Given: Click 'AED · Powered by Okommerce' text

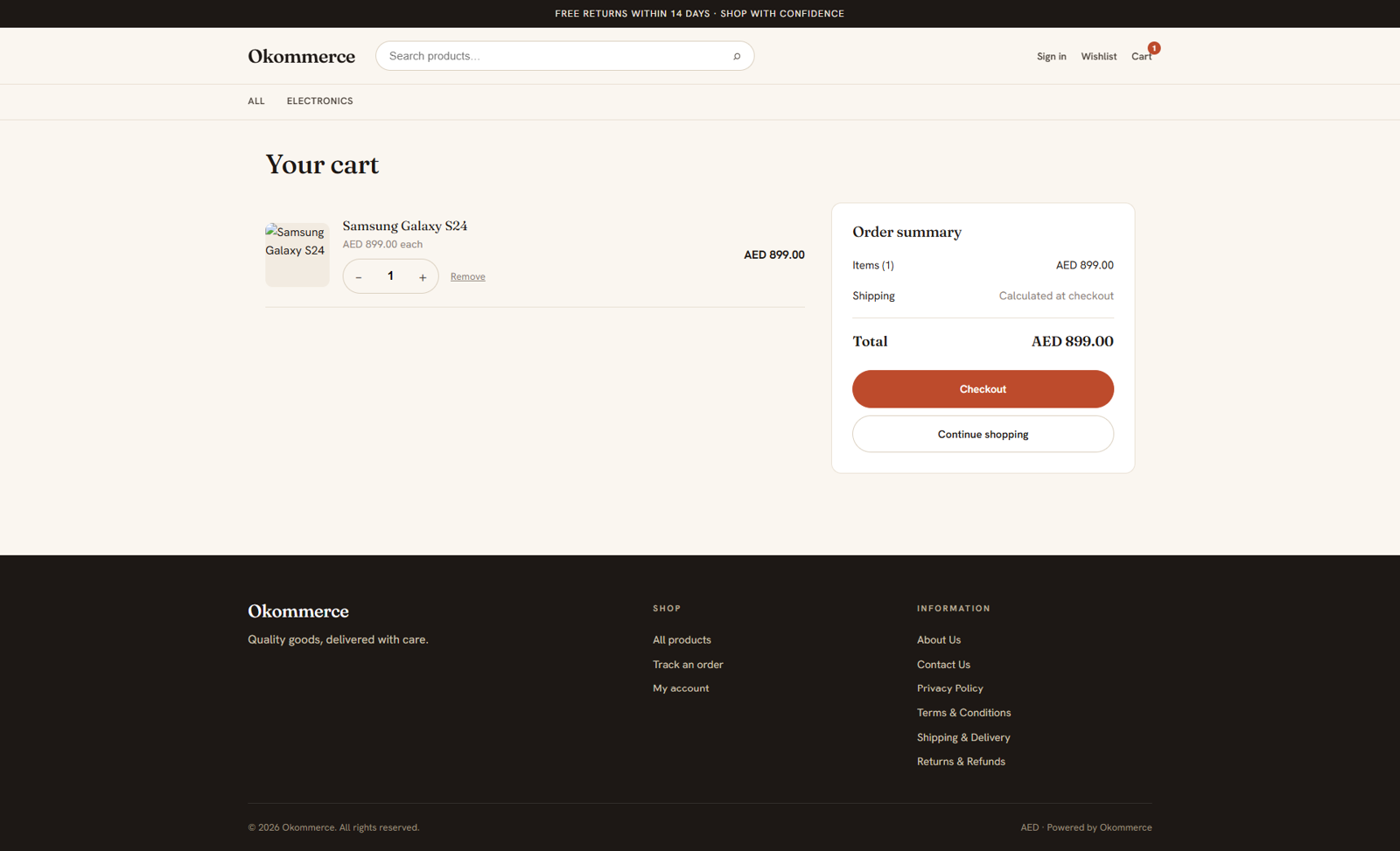Looking at the screenshot, I should pyautogui.click(x=1086, y=827).
